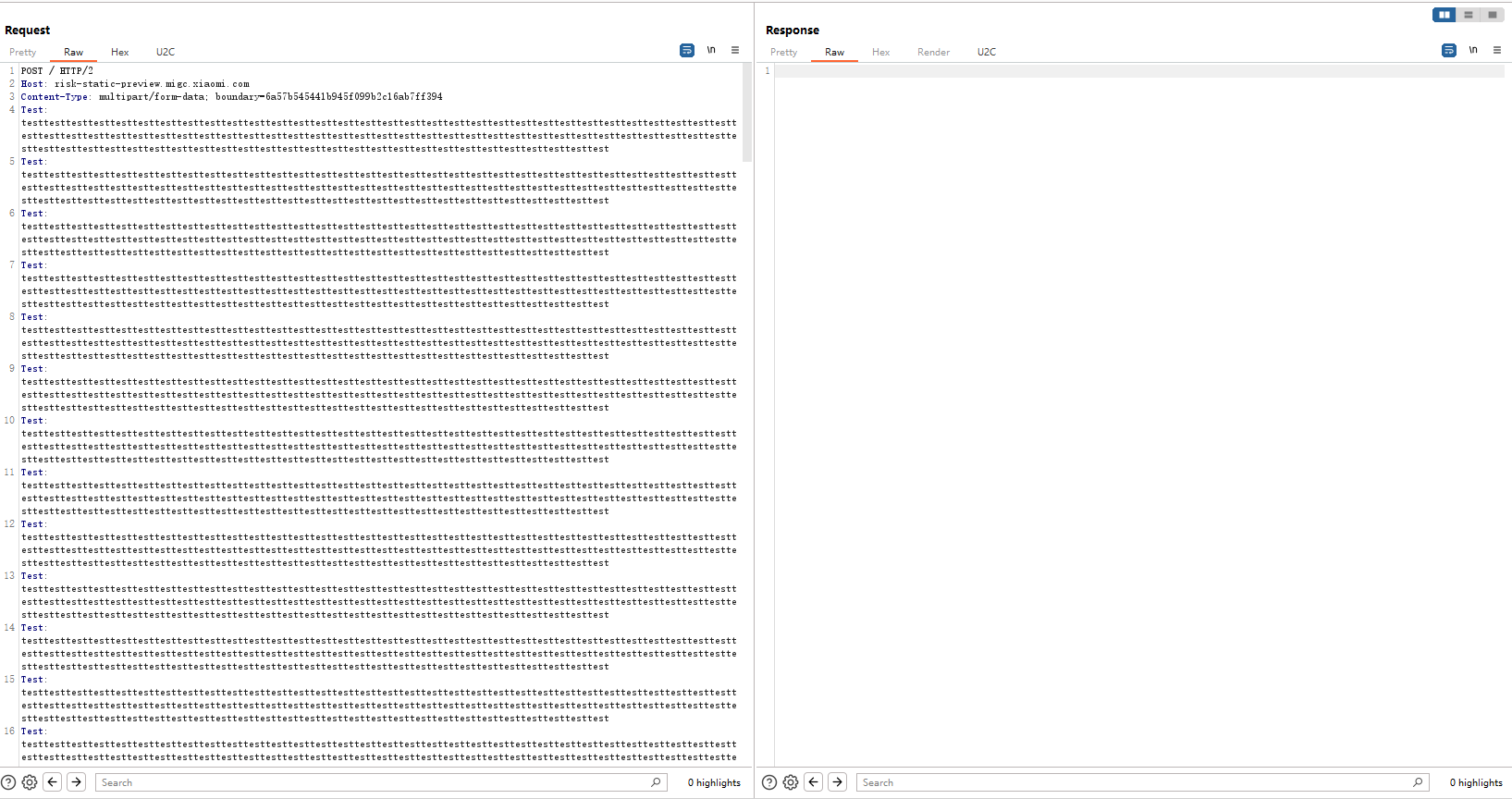
Task: Click the Content-Type multipart header line
Action: tap(231, 96)
